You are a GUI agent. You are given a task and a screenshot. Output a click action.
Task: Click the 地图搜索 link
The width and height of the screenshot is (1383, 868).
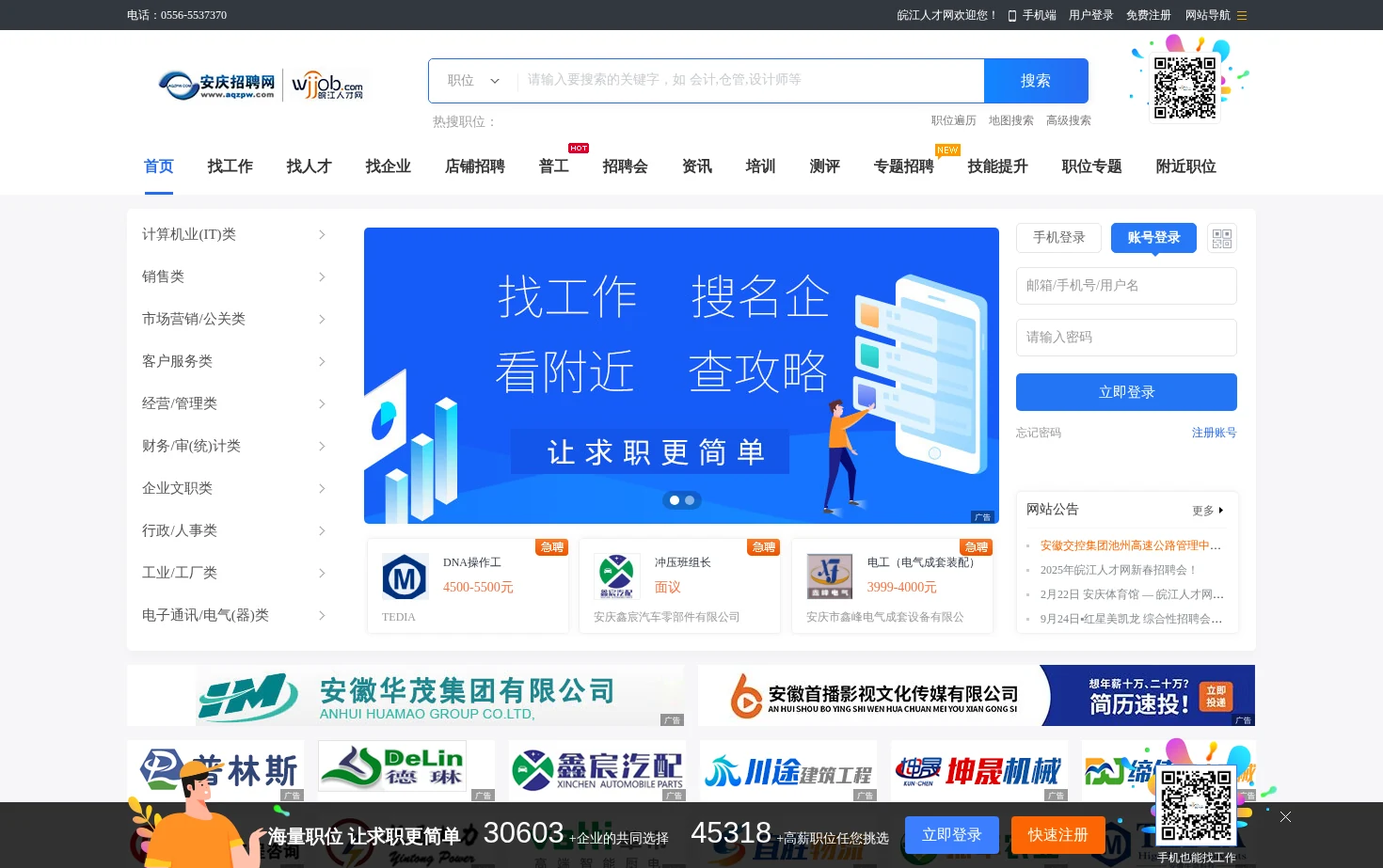point(1011,120)
